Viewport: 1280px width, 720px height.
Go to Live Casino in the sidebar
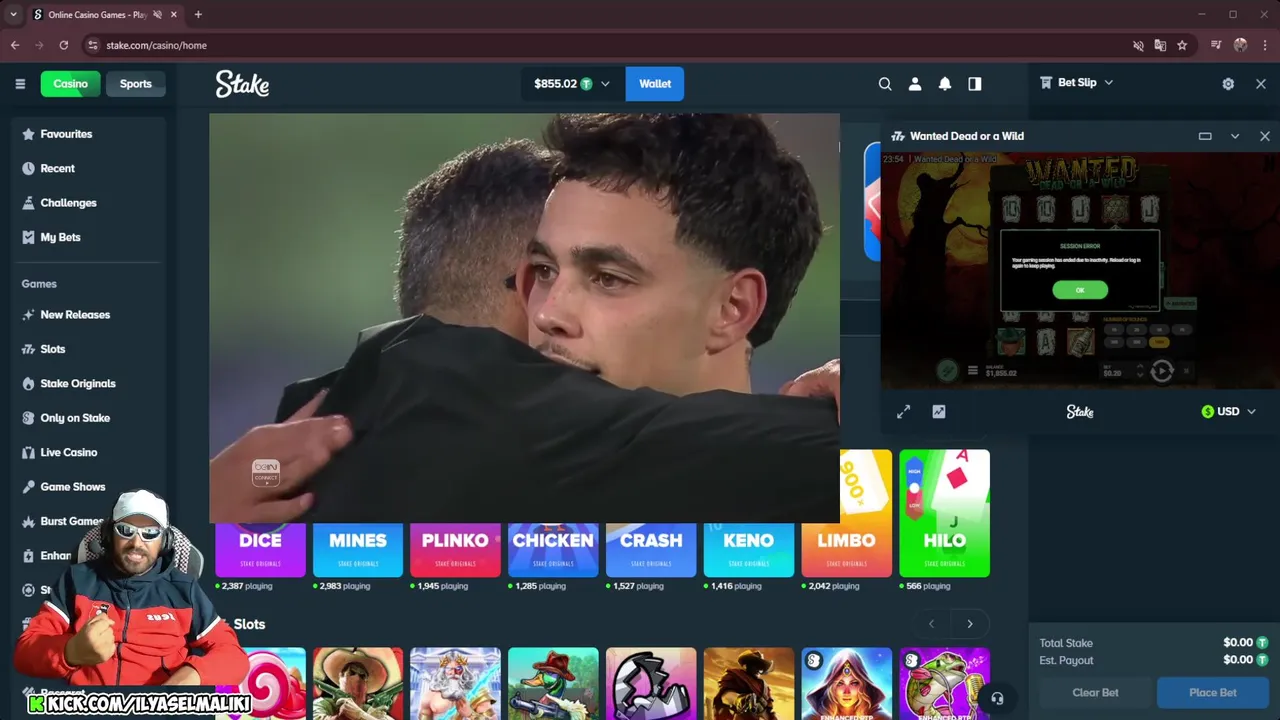tap(69, 453)
